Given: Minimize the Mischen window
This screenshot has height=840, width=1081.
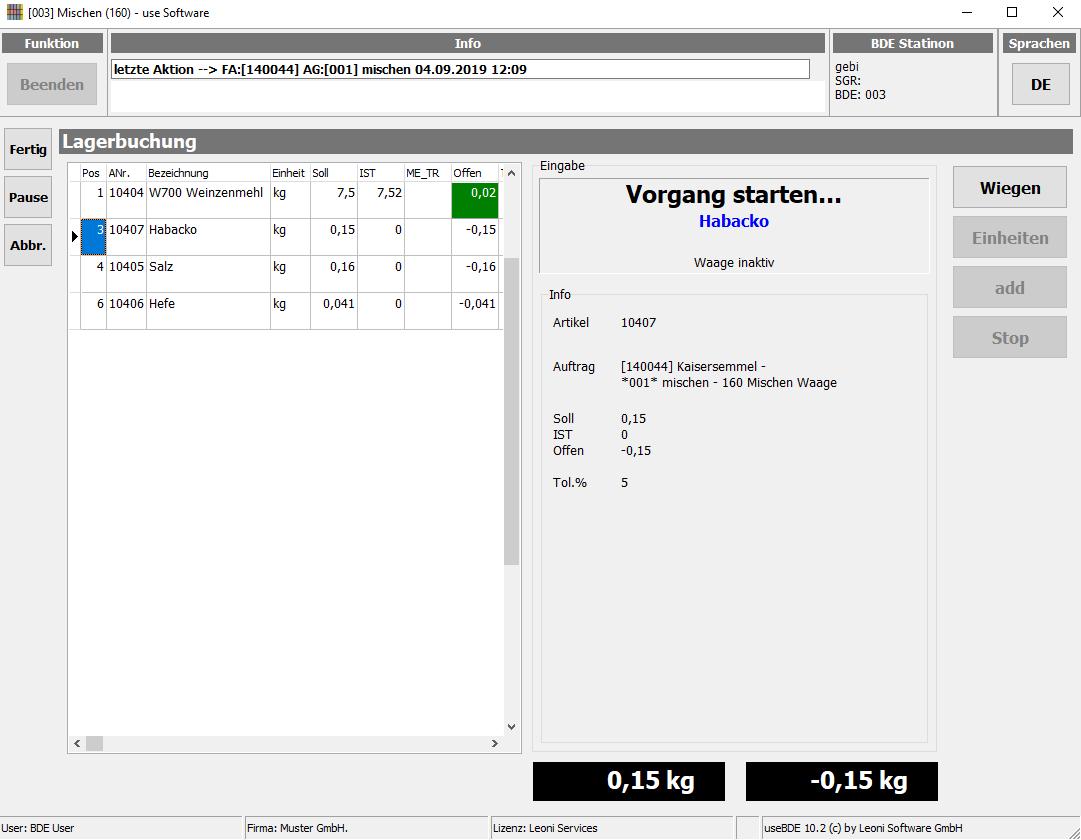Looking at the screenshot, I should pyautogui.click(x=967, y=12).
